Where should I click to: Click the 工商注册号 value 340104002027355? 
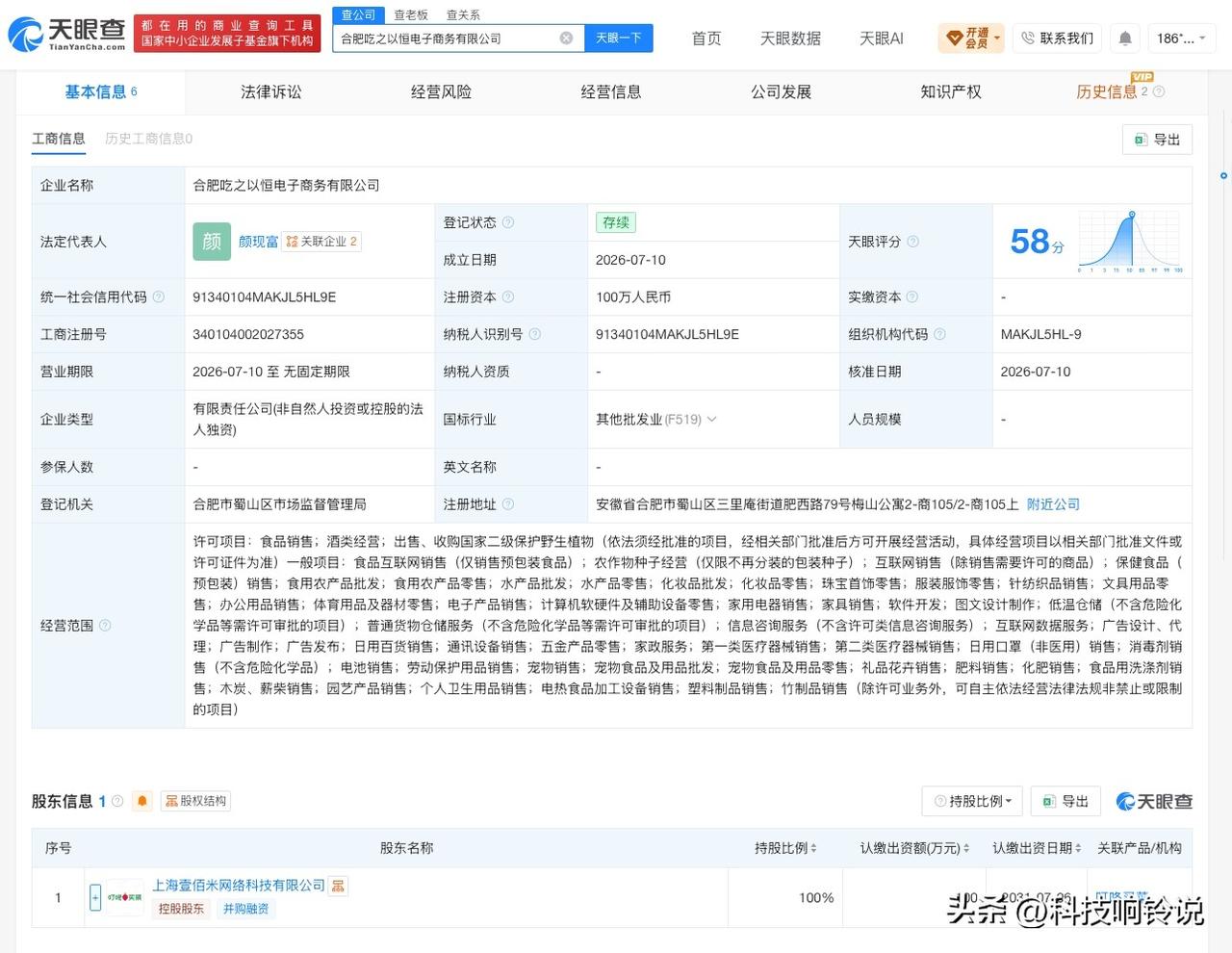coord(248,334)
